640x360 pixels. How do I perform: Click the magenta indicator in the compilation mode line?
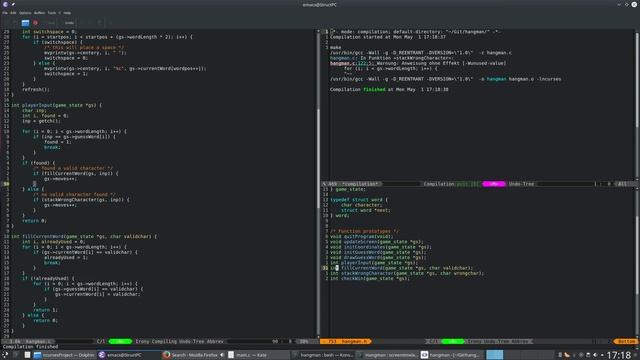tap(494, 184)
